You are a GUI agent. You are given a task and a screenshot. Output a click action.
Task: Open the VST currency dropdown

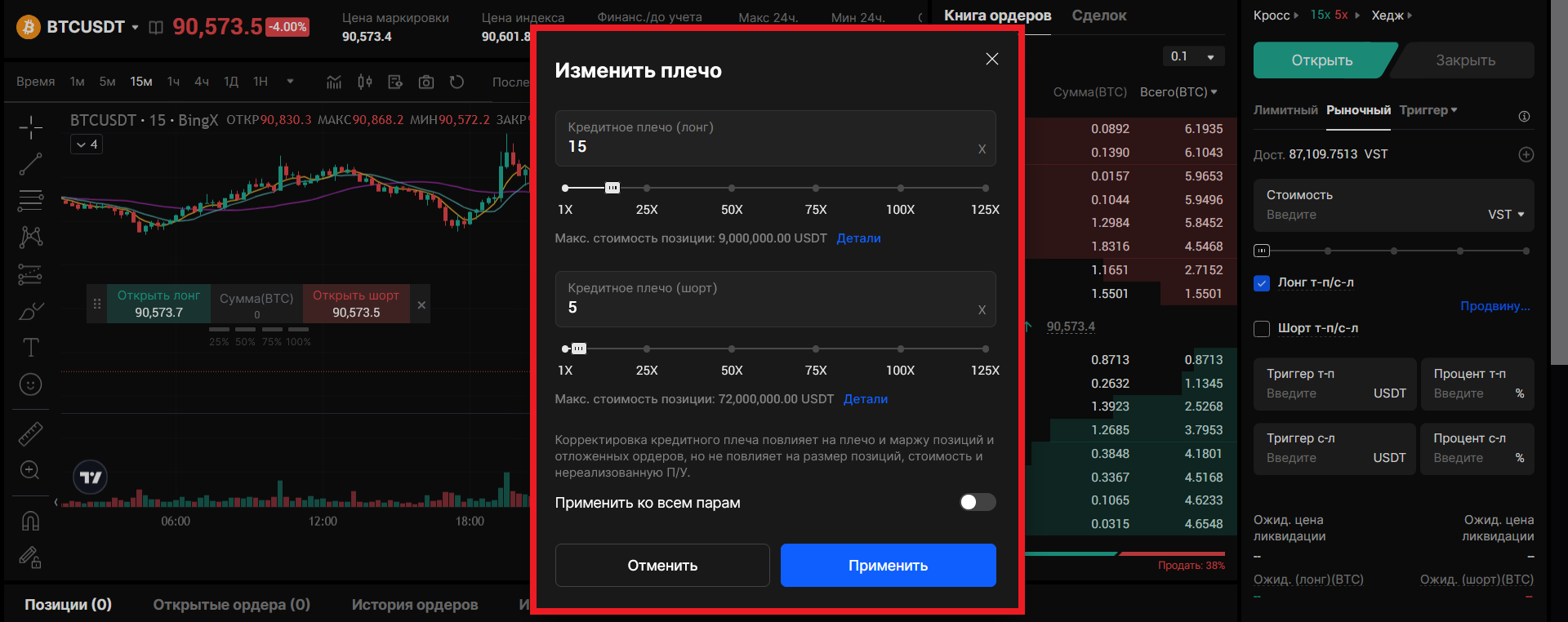[x=1506, y=215]
